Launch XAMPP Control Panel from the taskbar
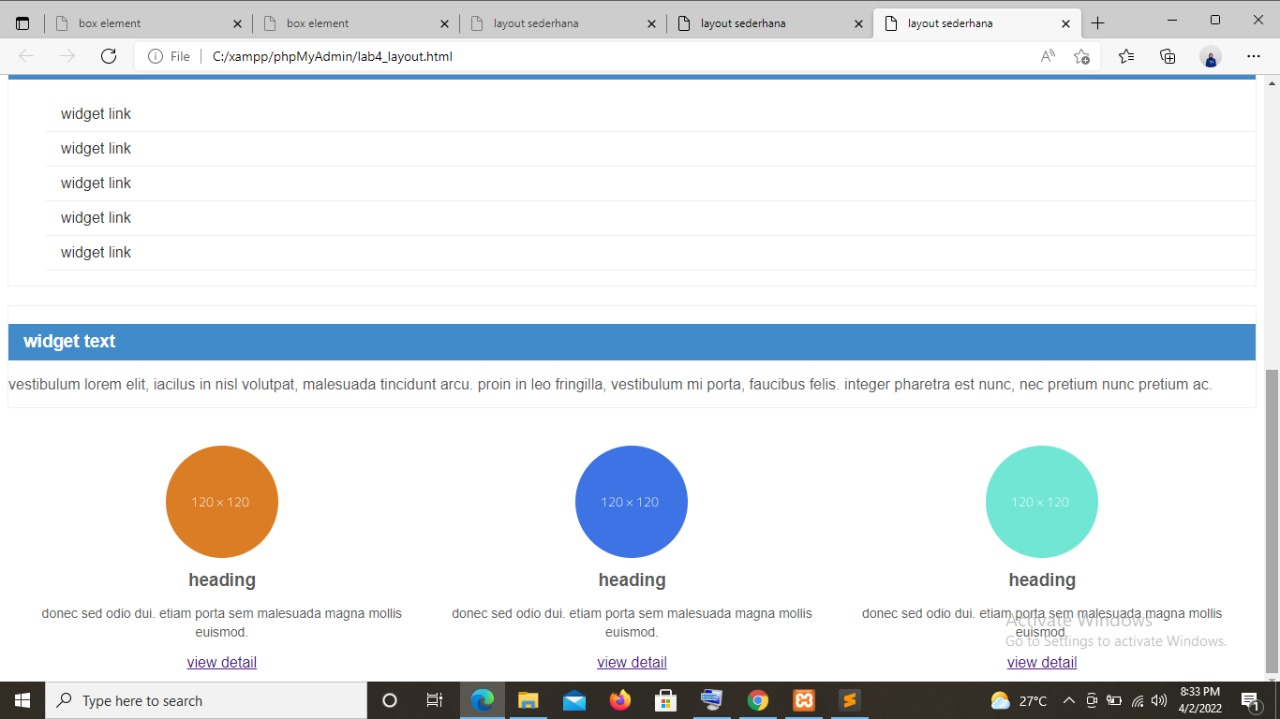Screen dimensions: 1280x719 pyautogui.click(x=804, y=700)
